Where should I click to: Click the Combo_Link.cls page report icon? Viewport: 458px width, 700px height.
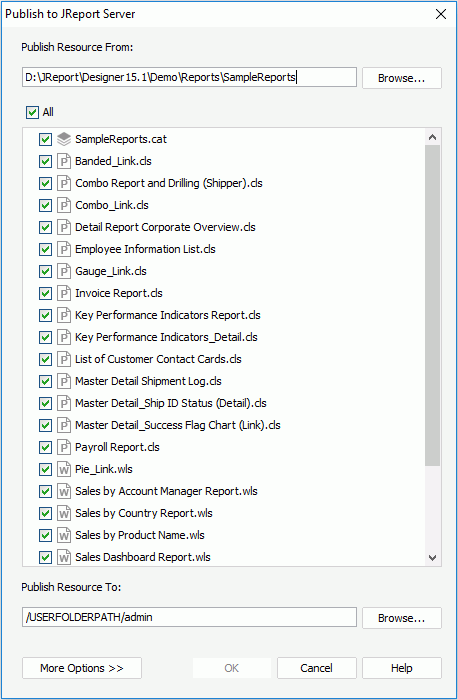(x=64, y=205)
